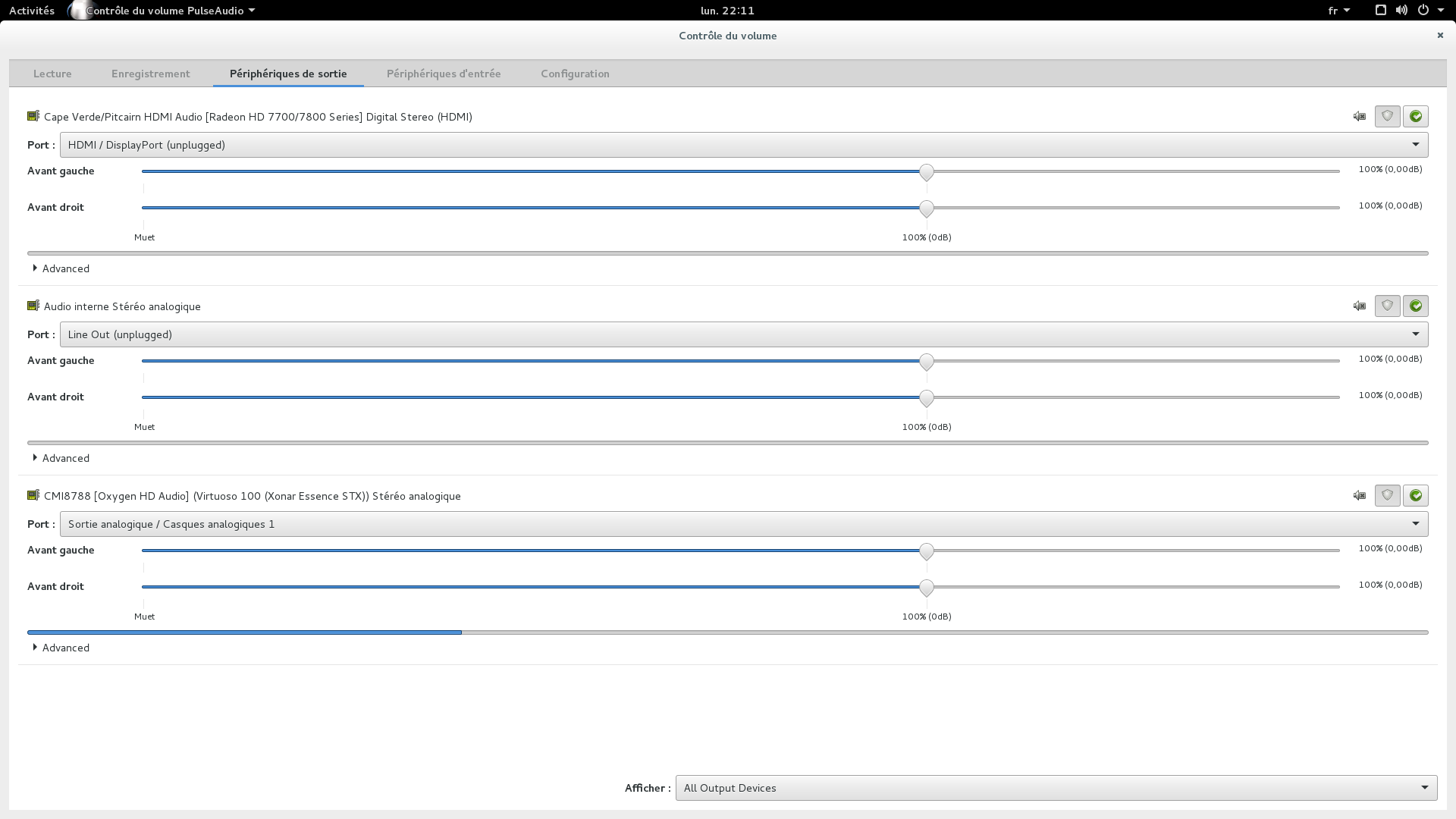Open the HDMI / DisplayPort port dropdown
The height and width of the screenshot is (819, 1456).
coord(743,145)
